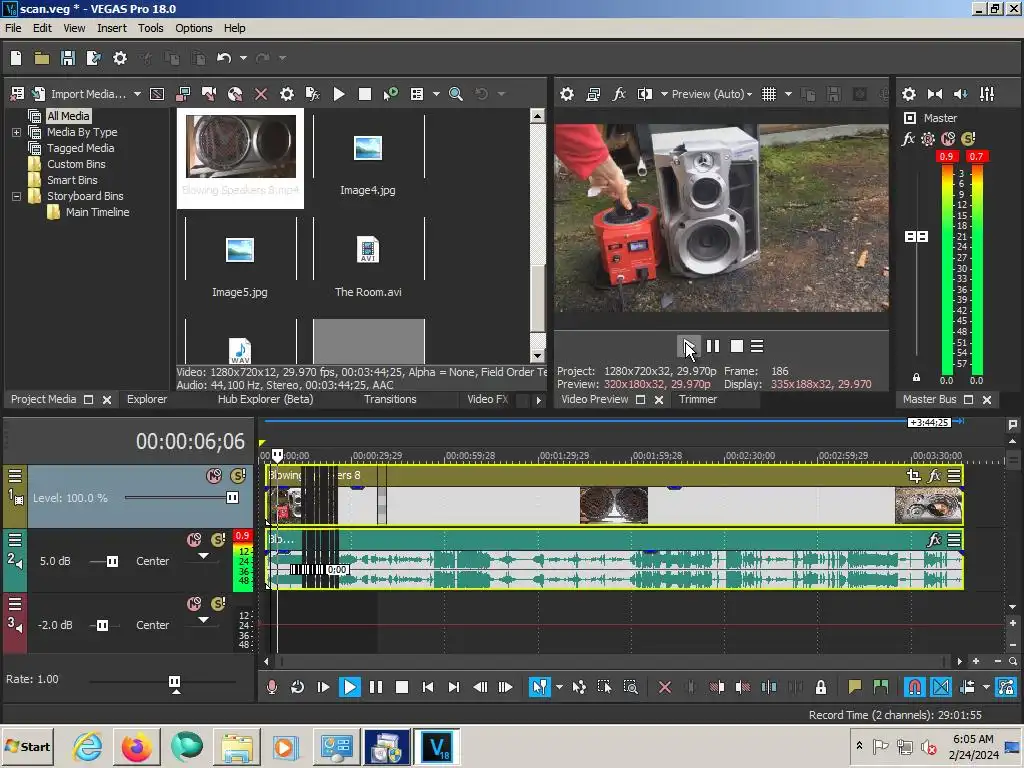1024x768 pixels.
Task: Click the record microphone button in transport bar
Action: point(271,687)
